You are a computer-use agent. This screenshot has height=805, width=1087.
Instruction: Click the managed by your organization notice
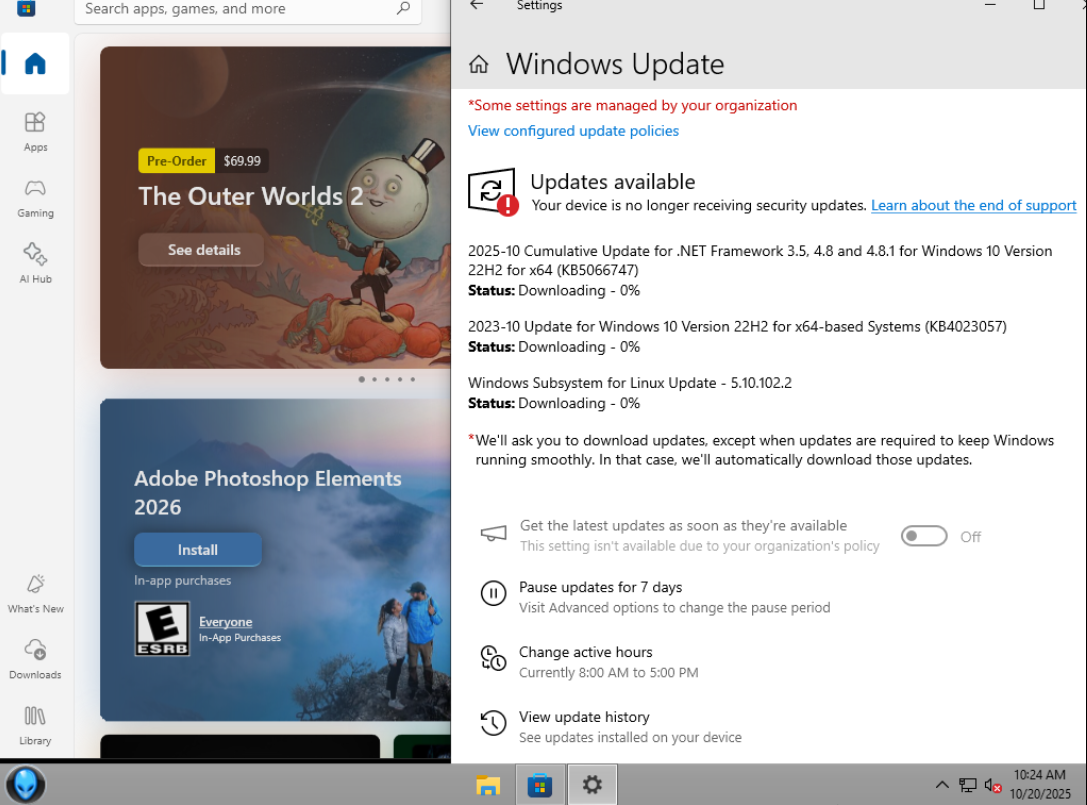coord(632,105)
